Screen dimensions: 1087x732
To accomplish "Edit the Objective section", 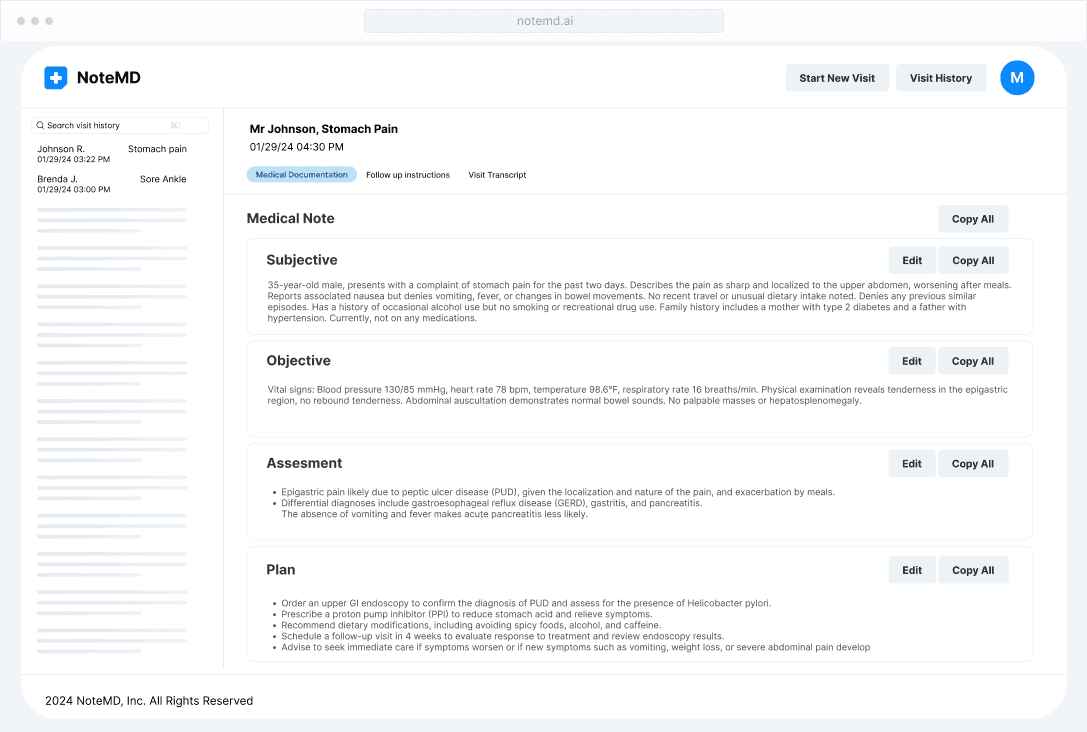I will pos(912,361).
